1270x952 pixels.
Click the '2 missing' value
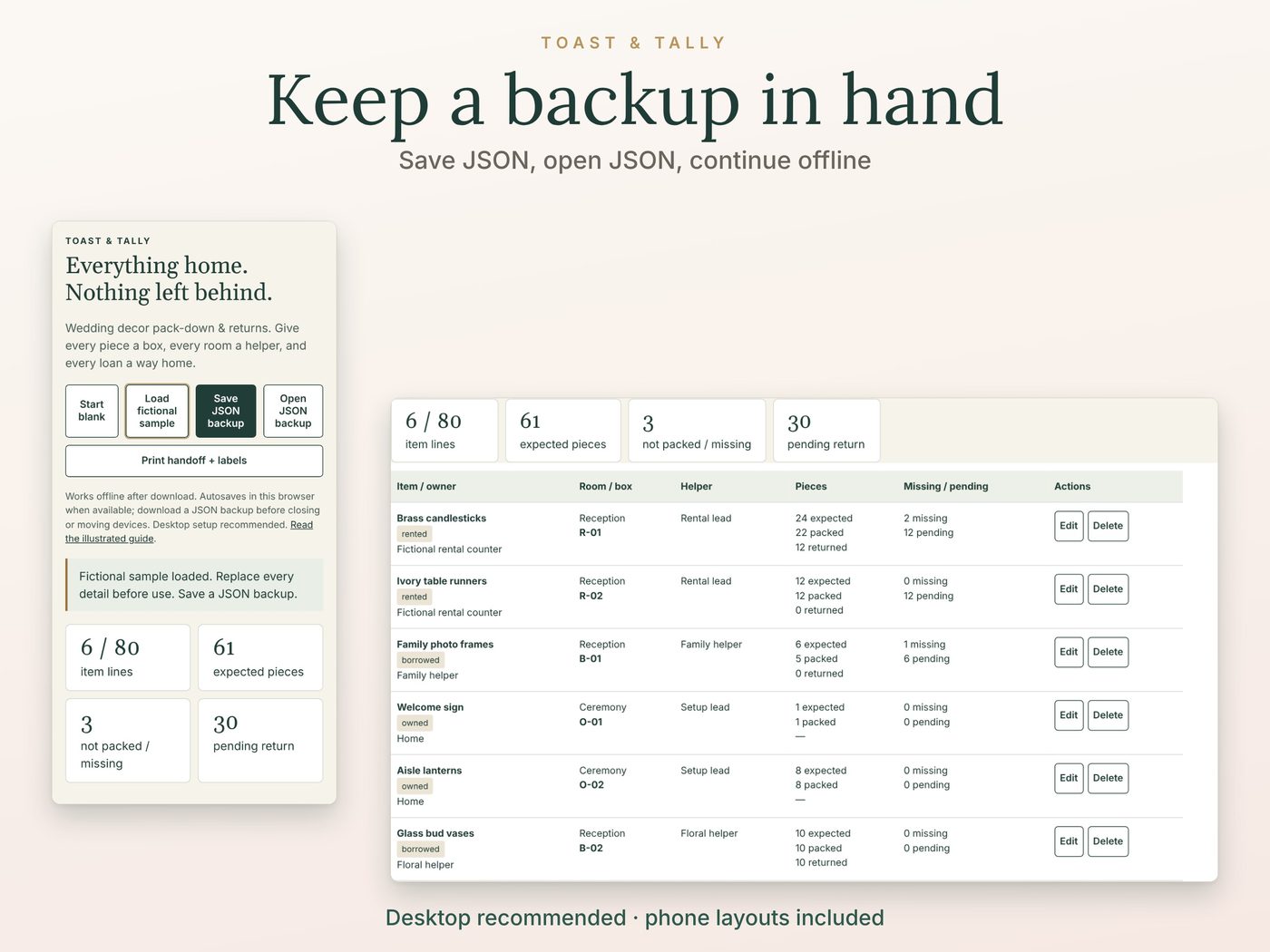(x=925, y=519)
